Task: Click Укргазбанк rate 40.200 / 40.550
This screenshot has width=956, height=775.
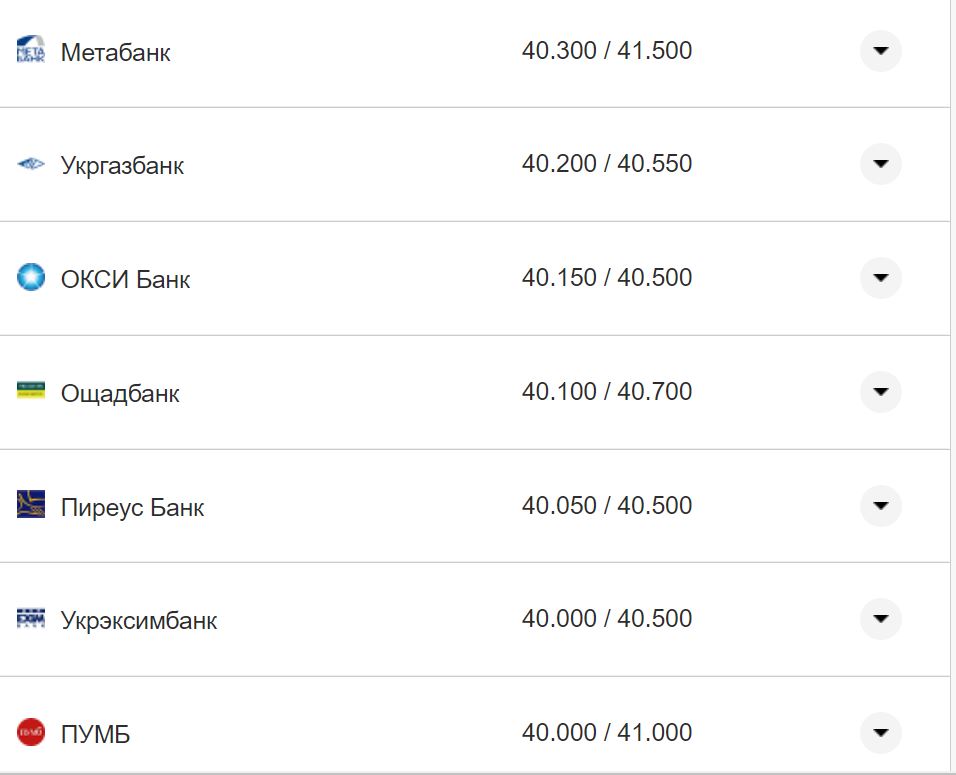Action: [x=606, y=164]
